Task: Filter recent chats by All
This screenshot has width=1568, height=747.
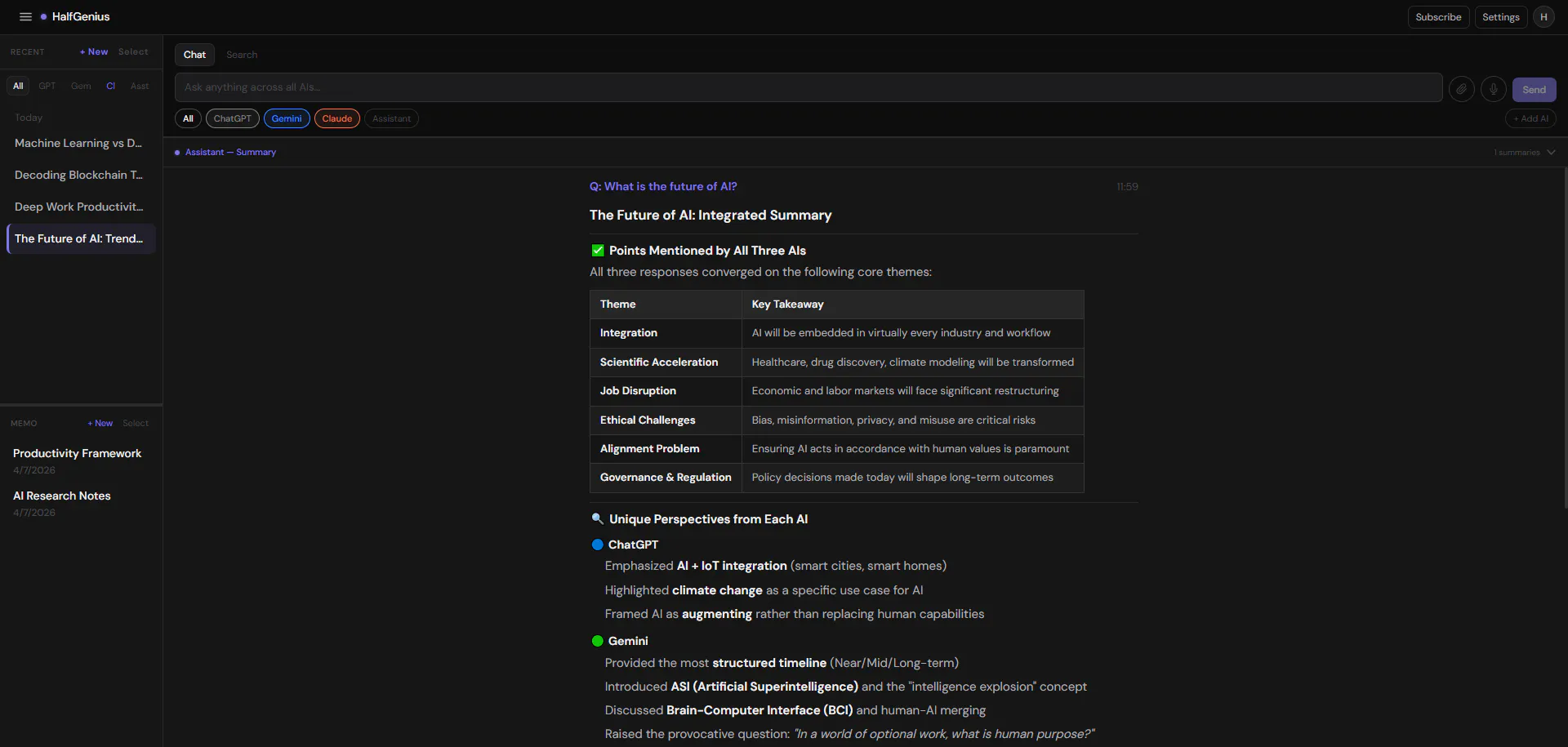Action: [18, 86]
